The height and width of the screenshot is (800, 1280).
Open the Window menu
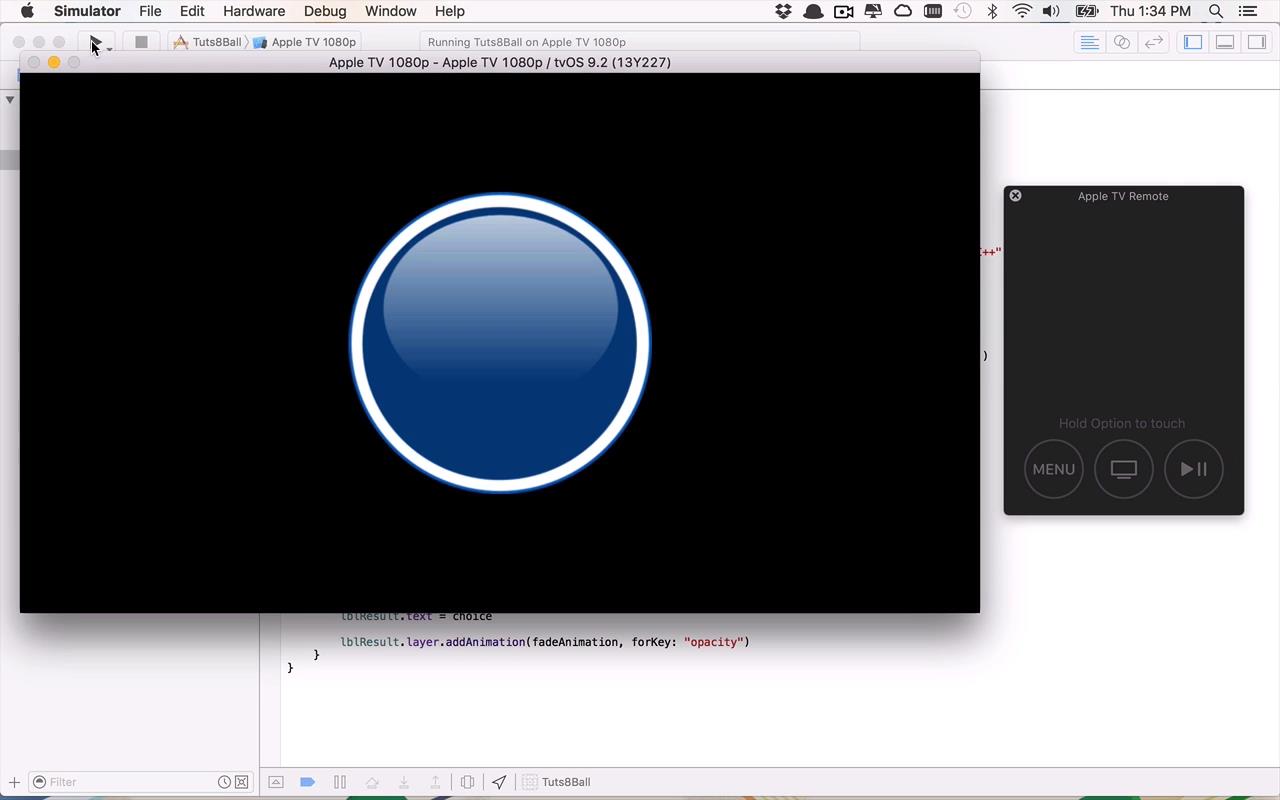coord(390,11)
